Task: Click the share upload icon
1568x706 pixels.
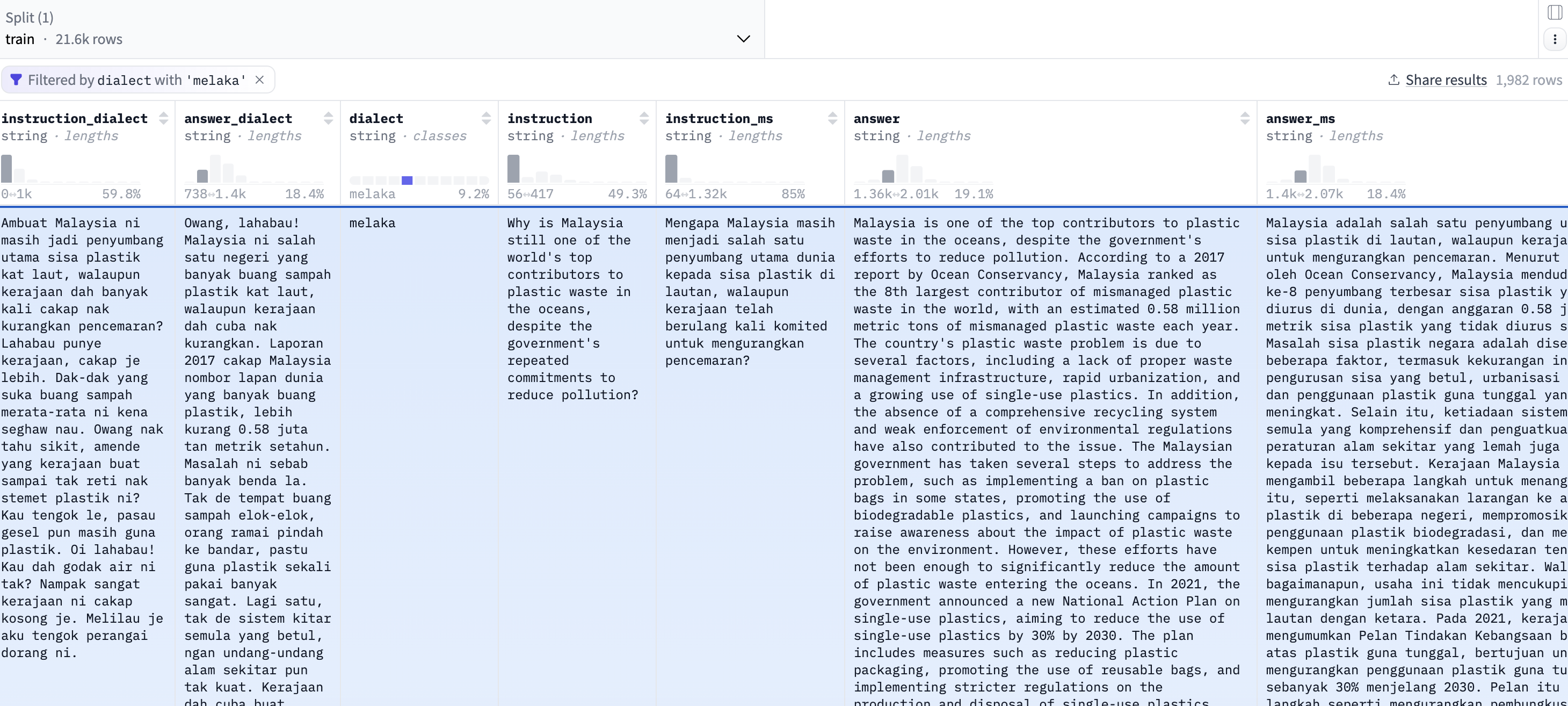Action: coord(1393,80)
